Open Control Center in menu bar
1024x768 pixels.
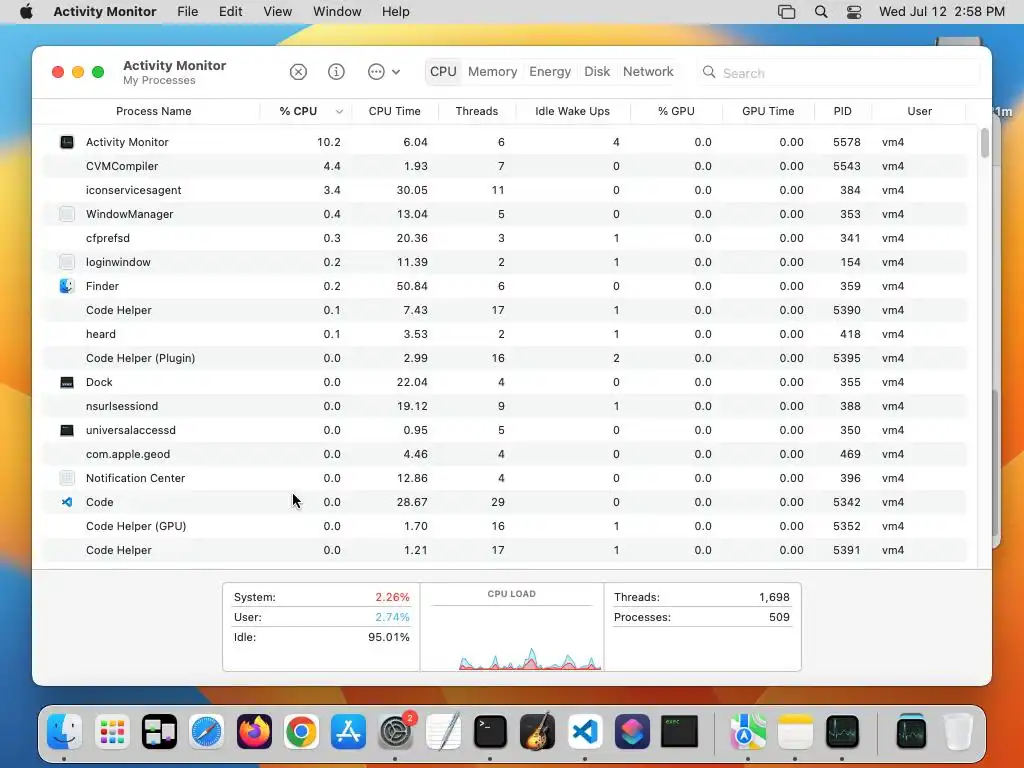pyautogui.click(x=854, y=12)
